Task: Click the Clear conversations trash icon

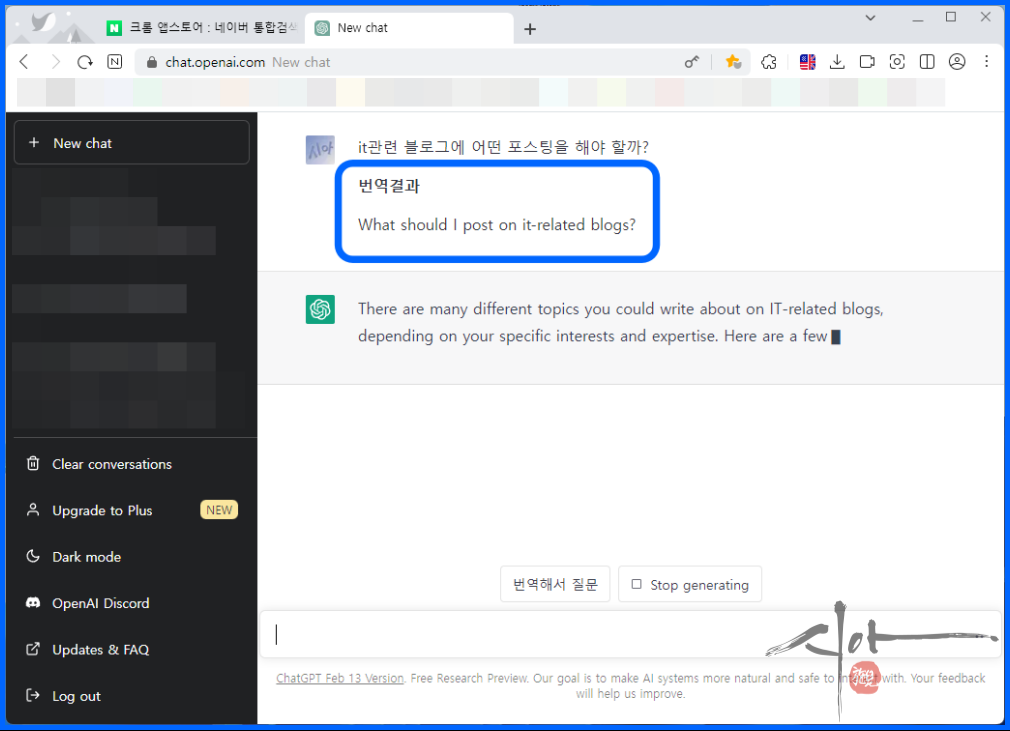Action: (x=33, y=464)
